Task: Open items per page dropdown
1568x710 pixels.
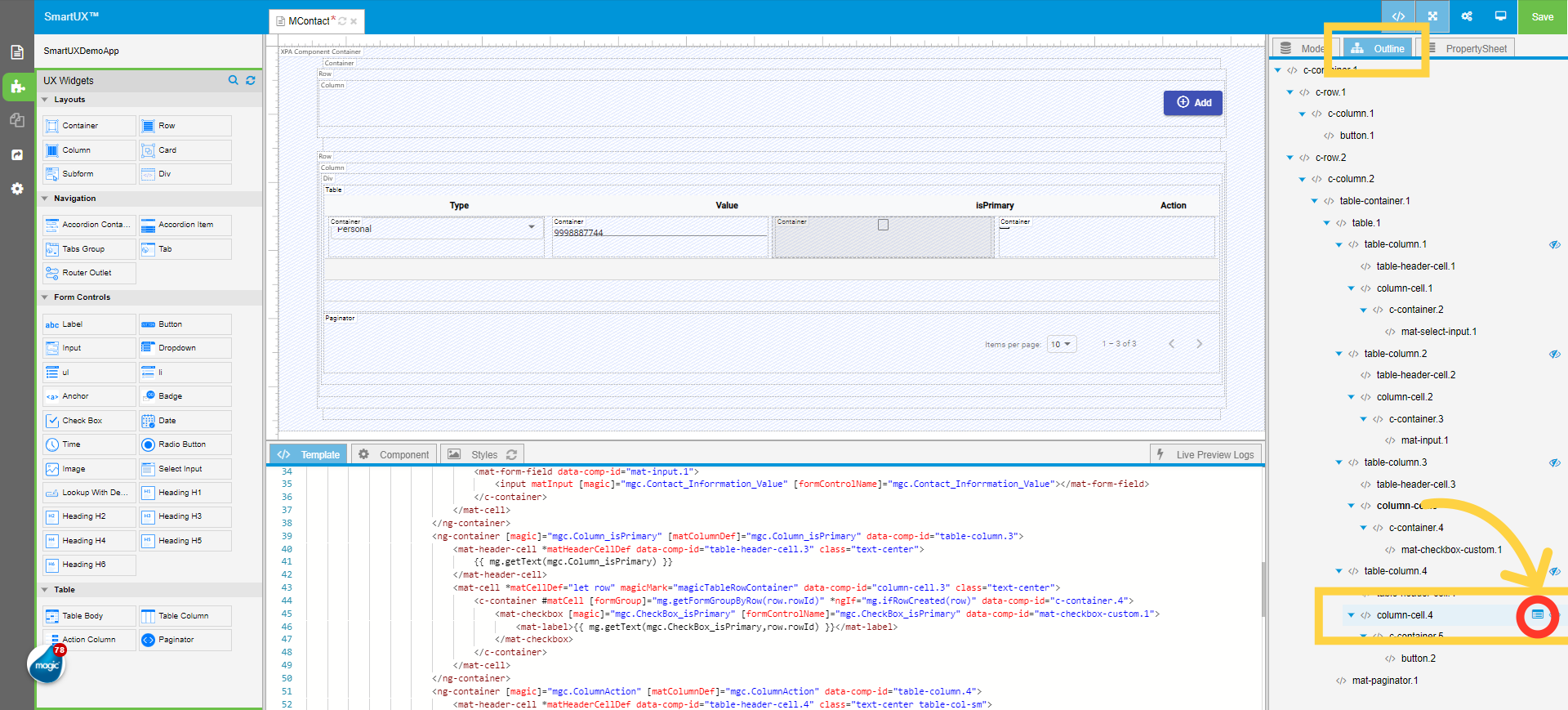Action: point(1062,344)
